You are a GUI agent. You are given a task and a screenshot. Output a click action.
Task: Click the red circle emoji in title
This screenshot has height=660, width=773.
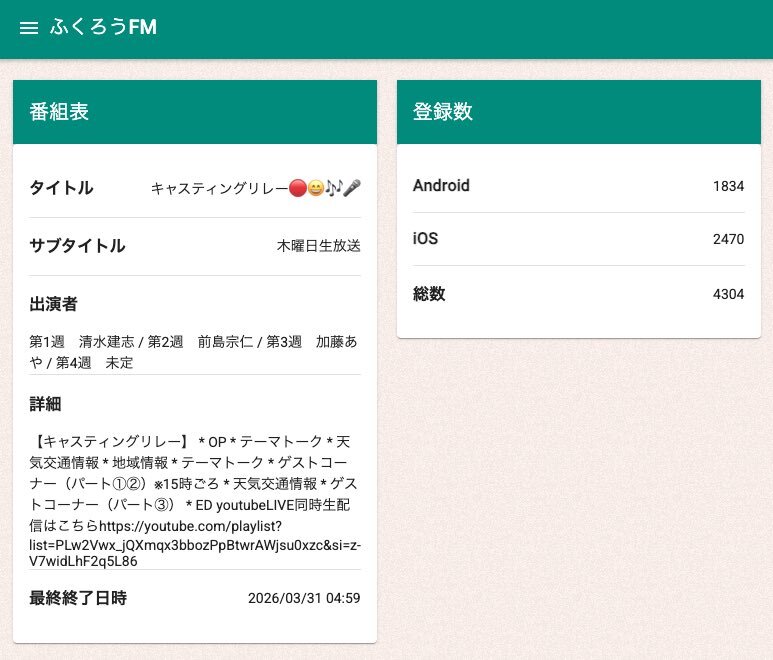[x=297, y=188]
